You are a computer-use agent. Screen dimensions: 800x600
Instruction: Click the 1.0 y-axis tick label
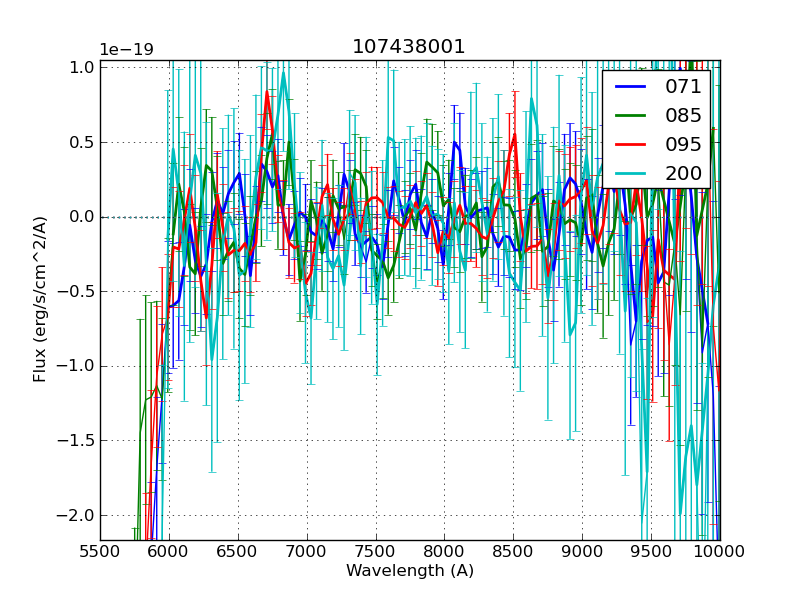82,68
